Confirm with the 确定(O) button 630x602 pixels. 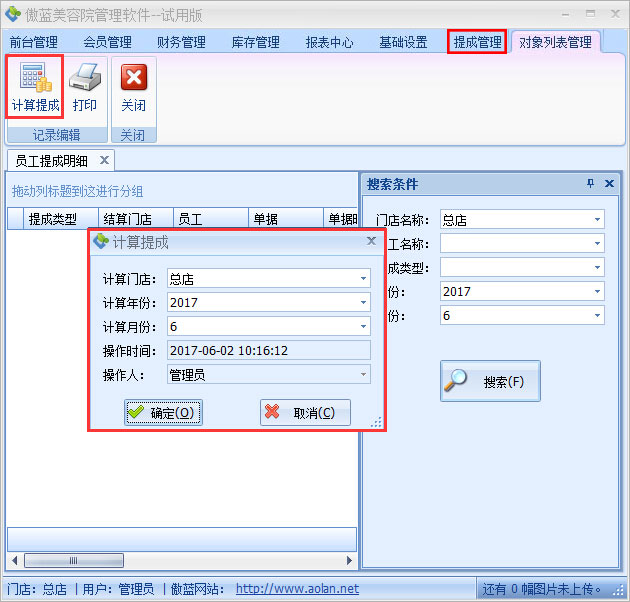(x=163, y=412)
